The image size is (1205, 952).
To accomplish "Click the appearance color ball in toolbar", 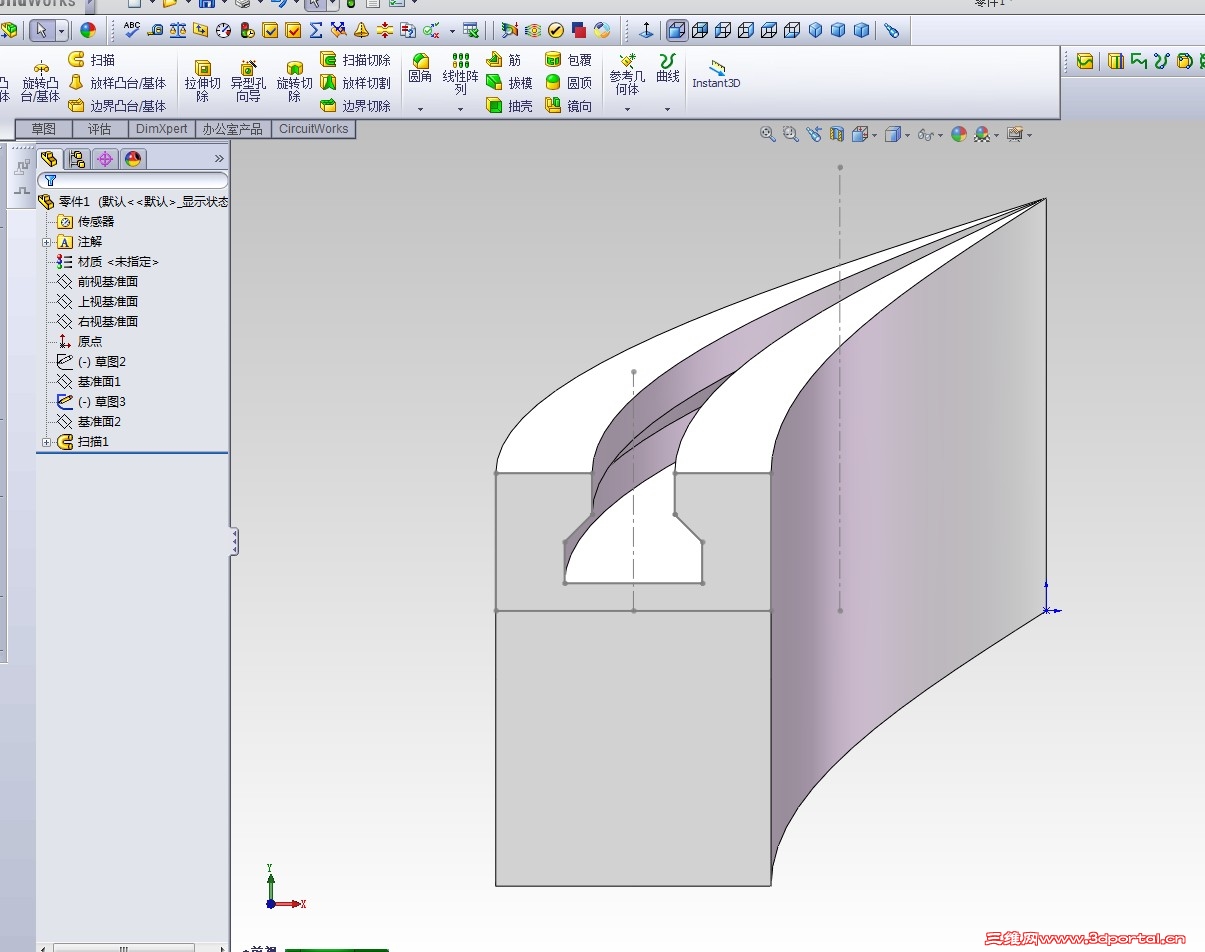I will click(88, 30).
